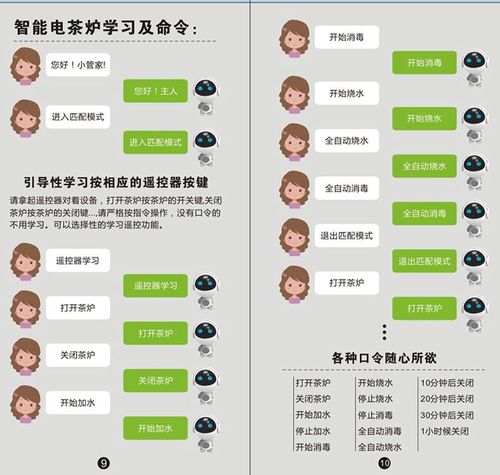Click the heading '各种口令随心所欲'

[x=384, y=358]
